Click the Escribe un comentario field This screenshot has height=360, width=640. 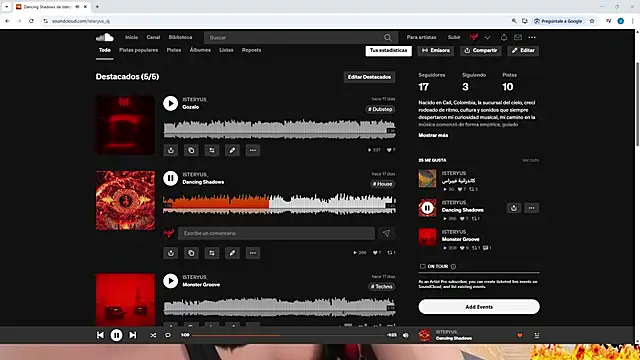[x=276, y=233]
